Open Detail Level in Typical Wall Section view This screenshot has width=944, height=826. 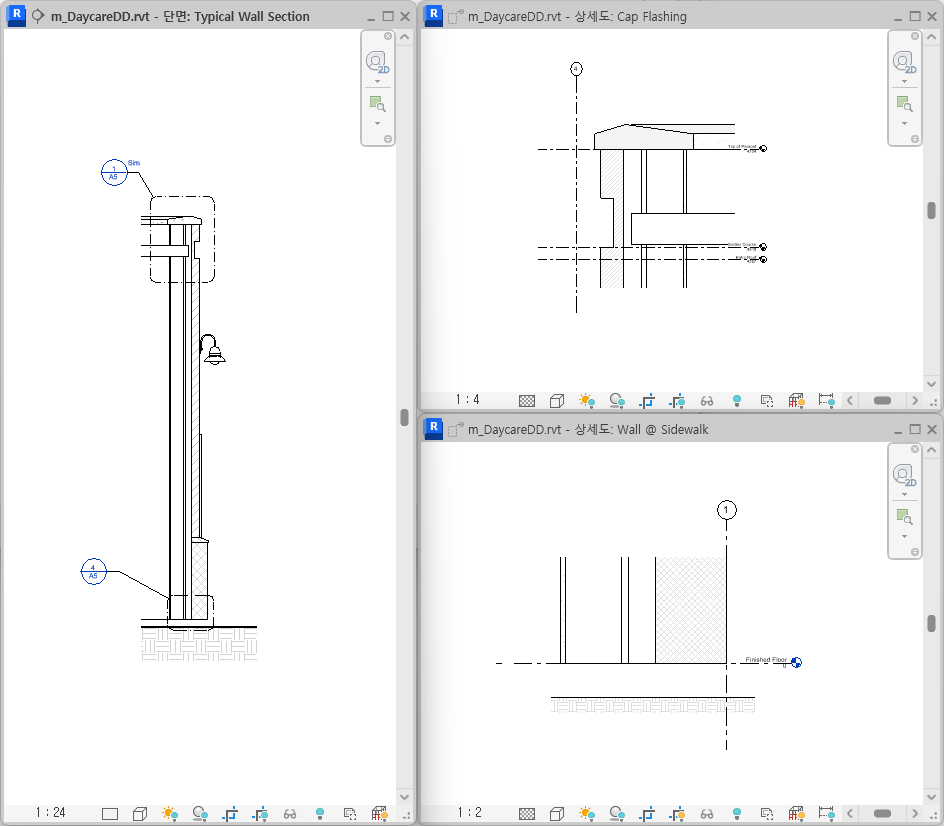[x=110, y=814]
